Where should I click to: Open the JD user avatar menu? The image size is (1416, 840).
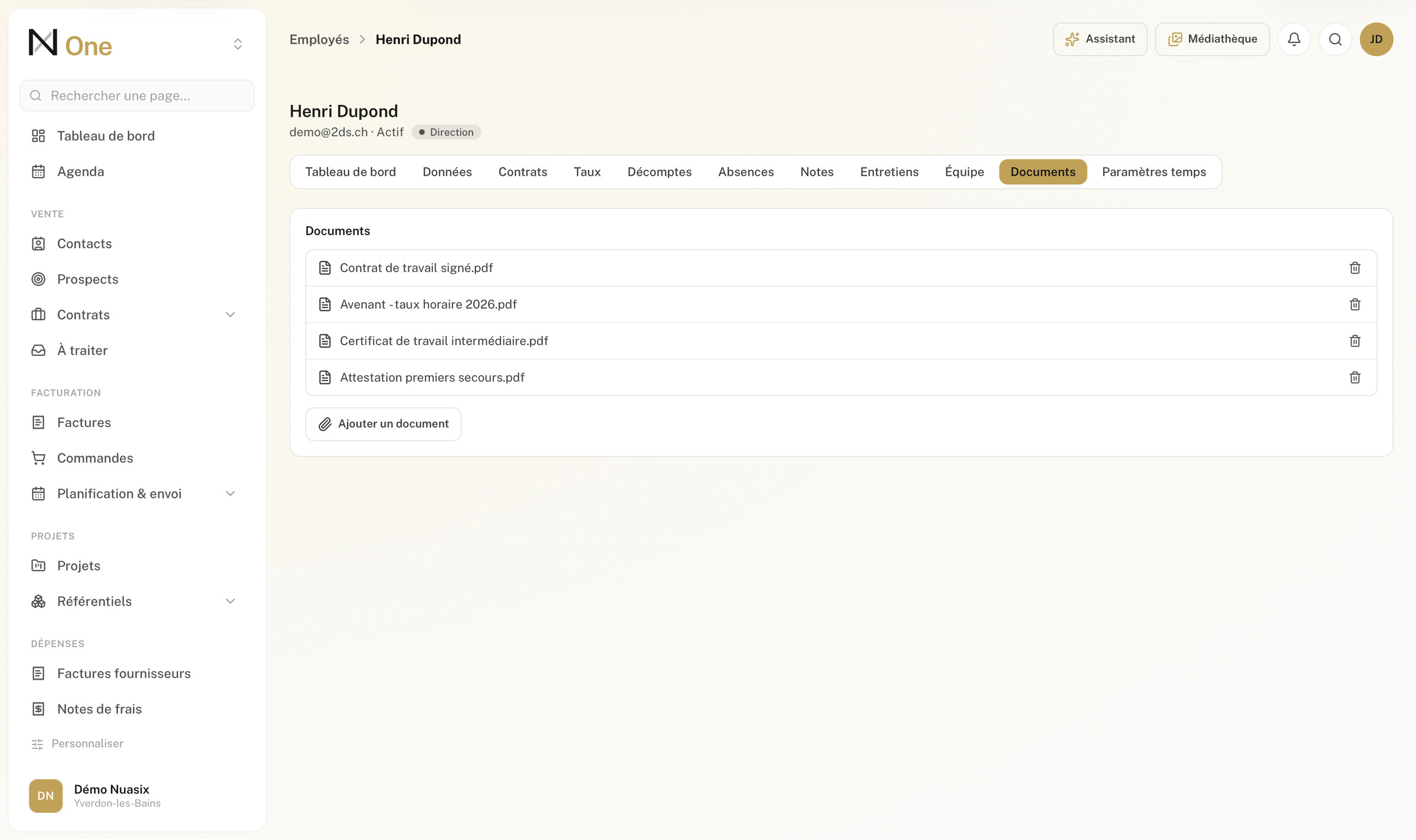pos(1376,39)
